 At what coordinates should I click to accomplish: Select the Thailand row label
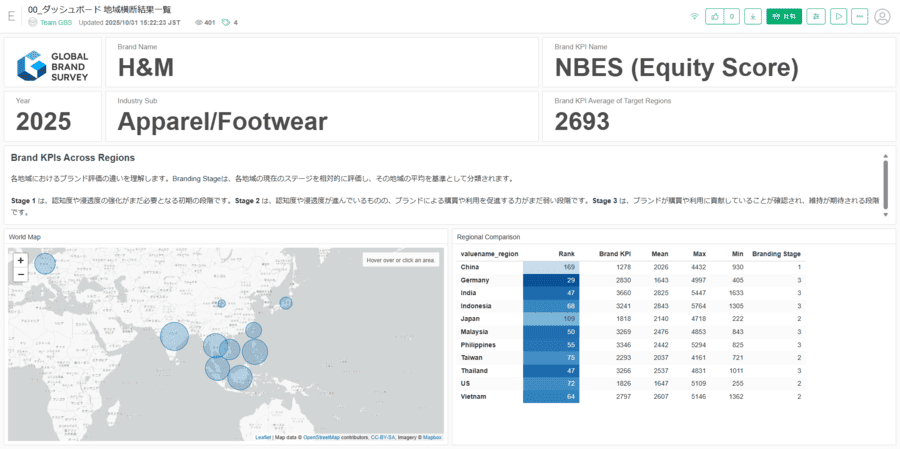pyautogui.click(x=474, y=370)
